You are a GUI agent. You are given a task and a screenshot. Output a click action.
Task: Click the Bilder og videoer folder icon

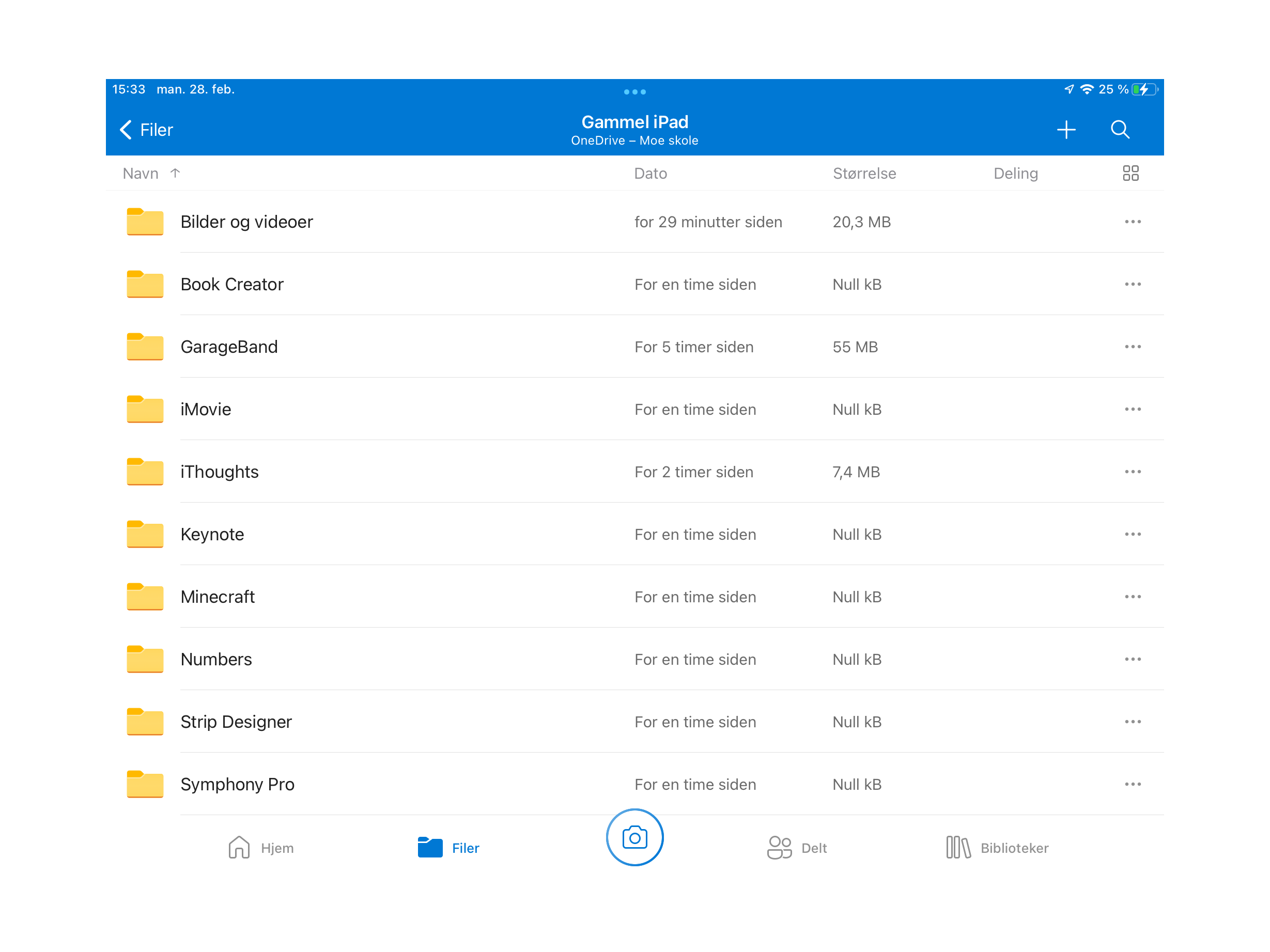coord(145,222)
